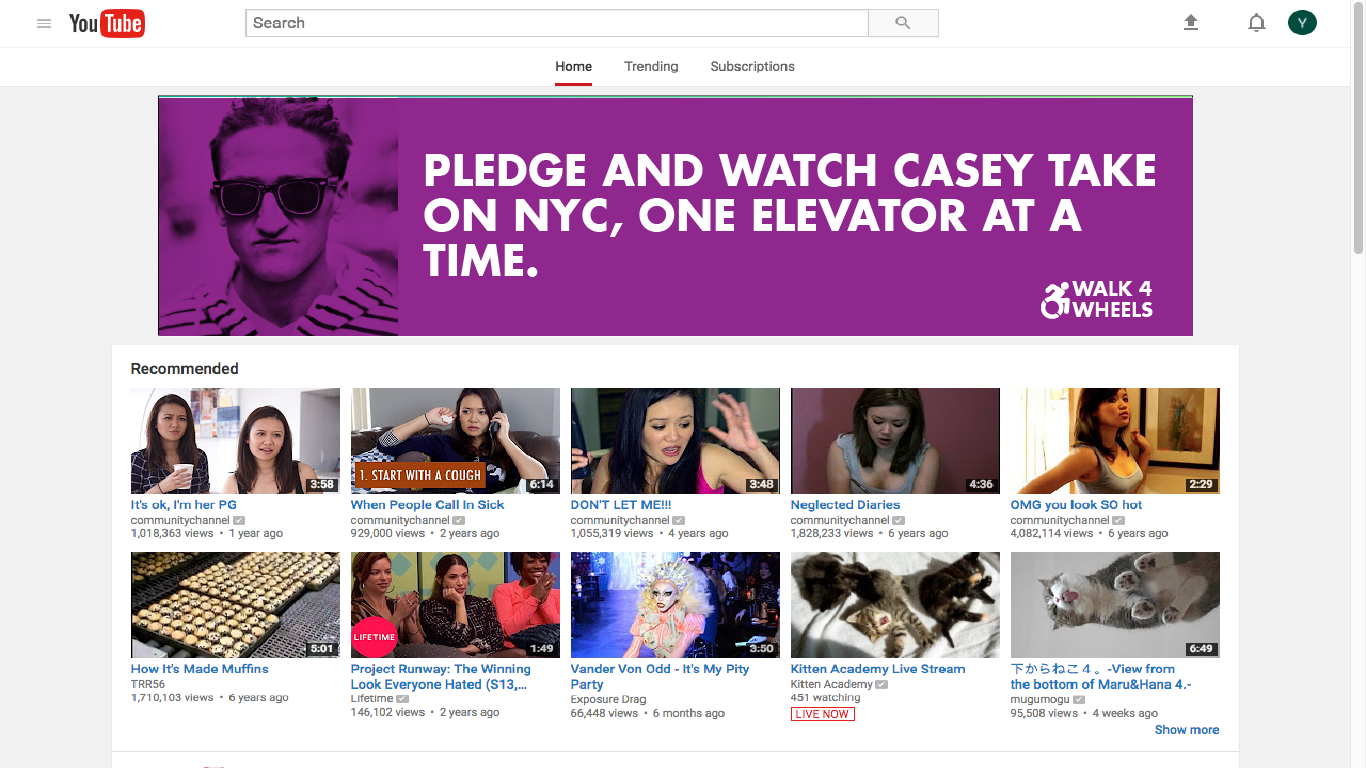Switch to the Trending tab
1366x768 pixels.
(651, 66)
